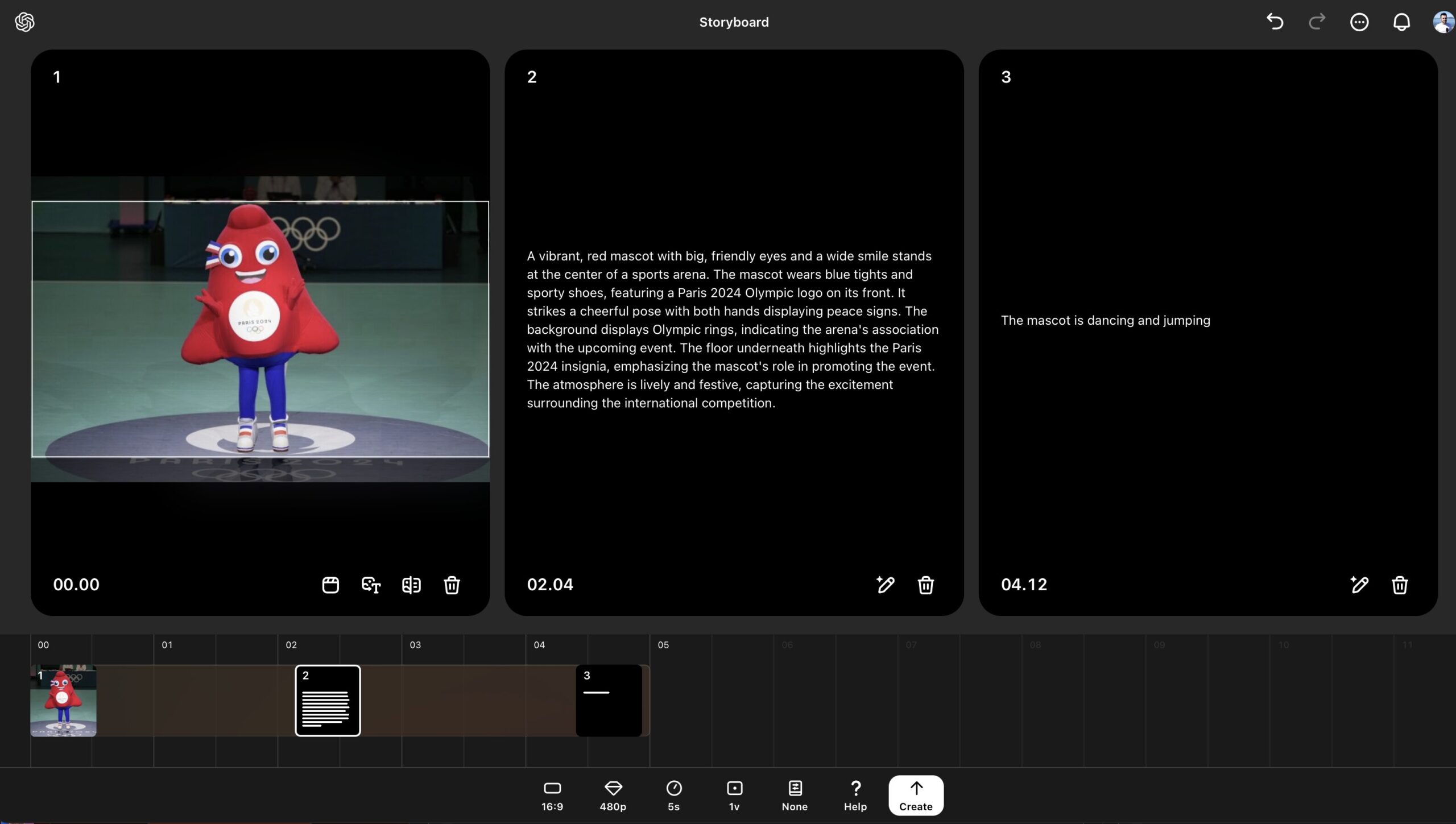Screen dimensions: 1456x824
Task: Edit the prompt of card 2 with magic pencil
Action: 885,585
